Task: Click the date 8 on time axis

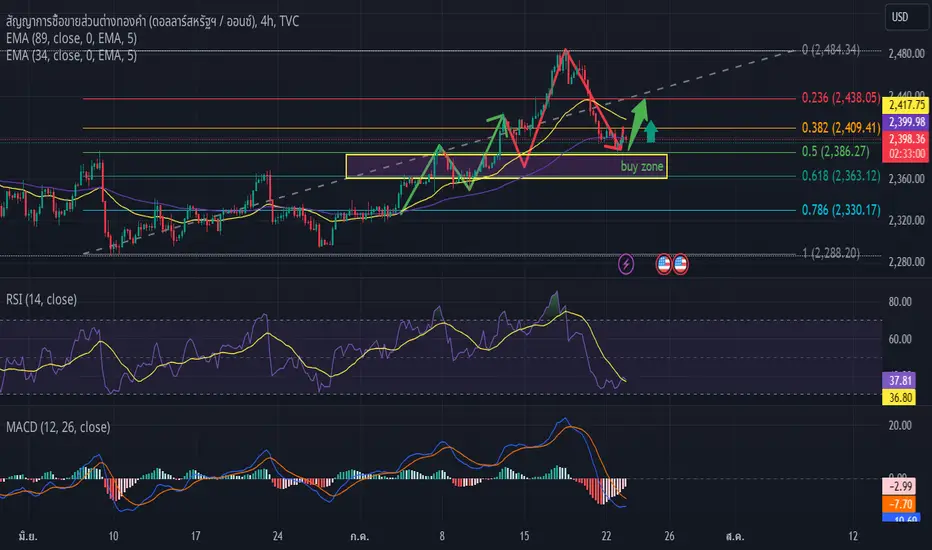Action: (442, 536)
